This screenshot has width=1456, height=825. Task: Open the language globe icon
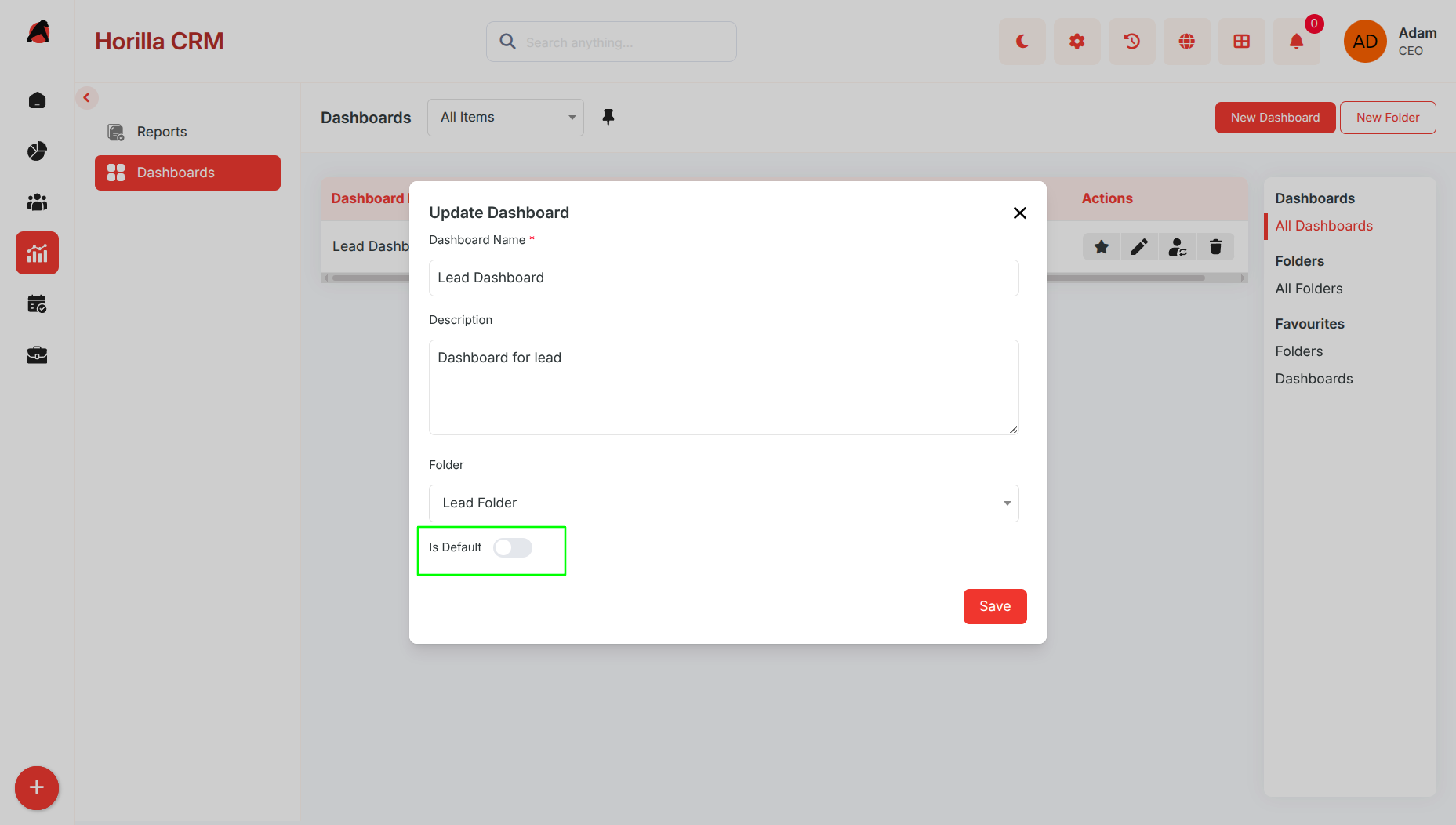pyautogui.click(x=1186, y=42)
